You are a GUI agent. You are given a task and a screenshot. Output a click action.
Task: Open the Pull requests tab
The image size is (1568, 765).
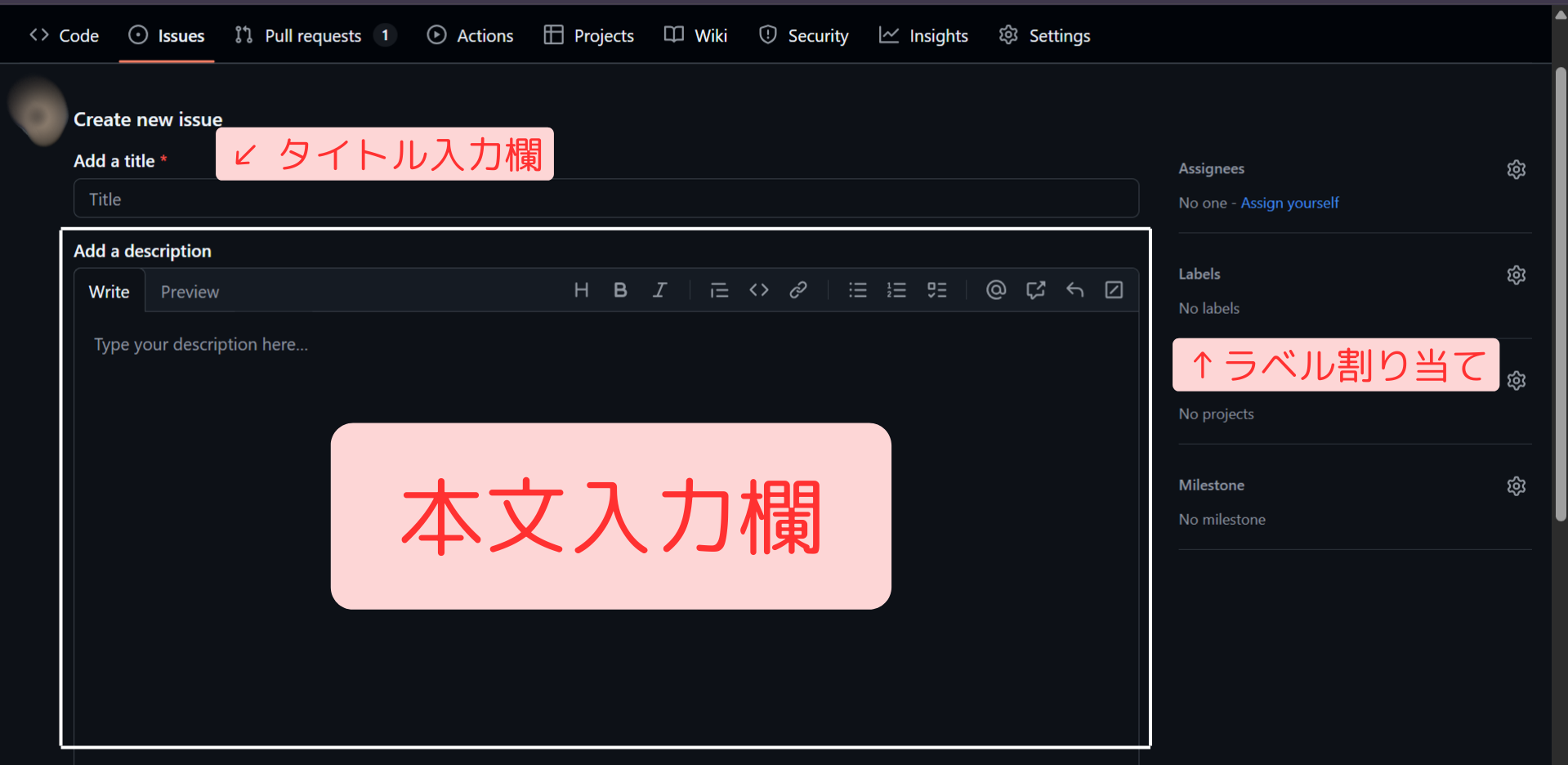313,36
